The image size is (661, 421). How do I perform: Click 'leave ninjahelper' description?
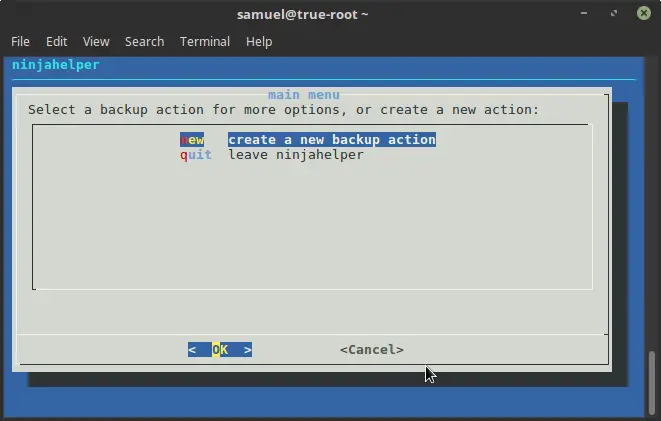[296, 155]
